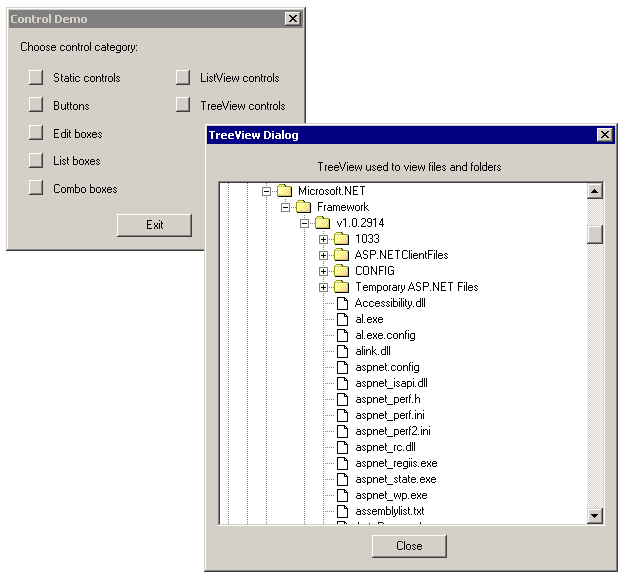Click the aspnet.config file icon
This screenshot has width=627, height=581.
[342, 367]
